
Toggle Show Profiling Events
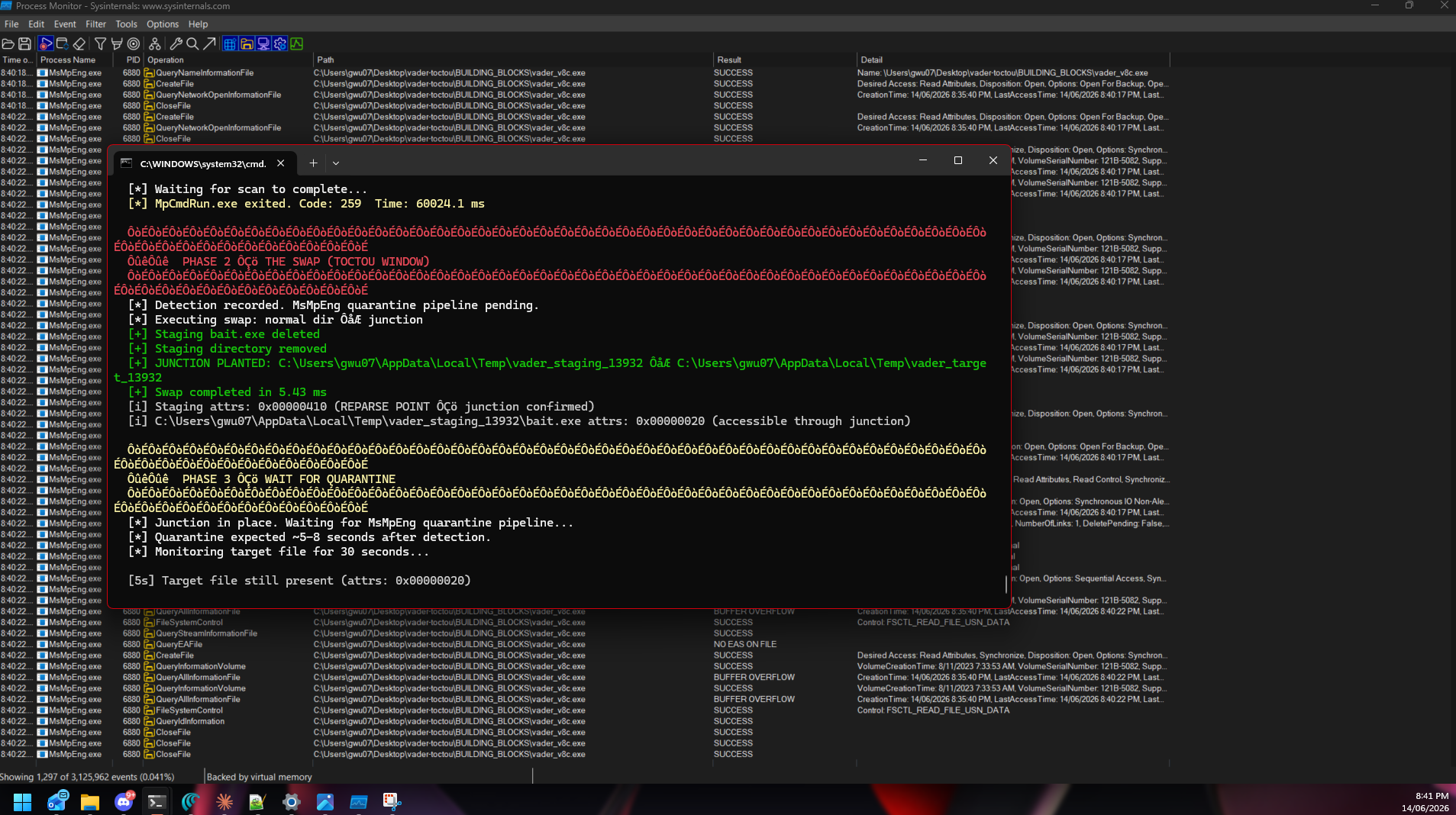(x=297, y=44)
